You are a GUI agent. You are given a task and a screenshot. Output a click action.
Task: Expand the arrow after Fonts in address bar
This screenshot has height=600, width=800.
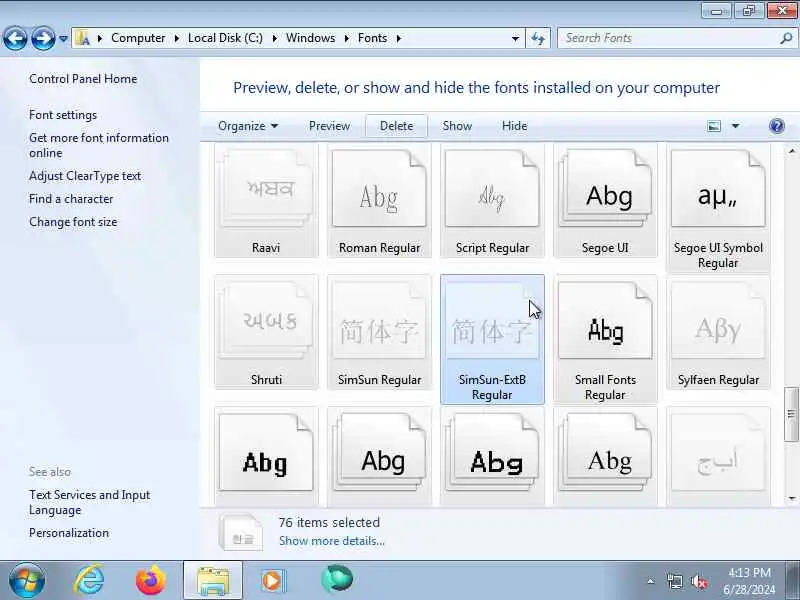[x=398, y=38]
